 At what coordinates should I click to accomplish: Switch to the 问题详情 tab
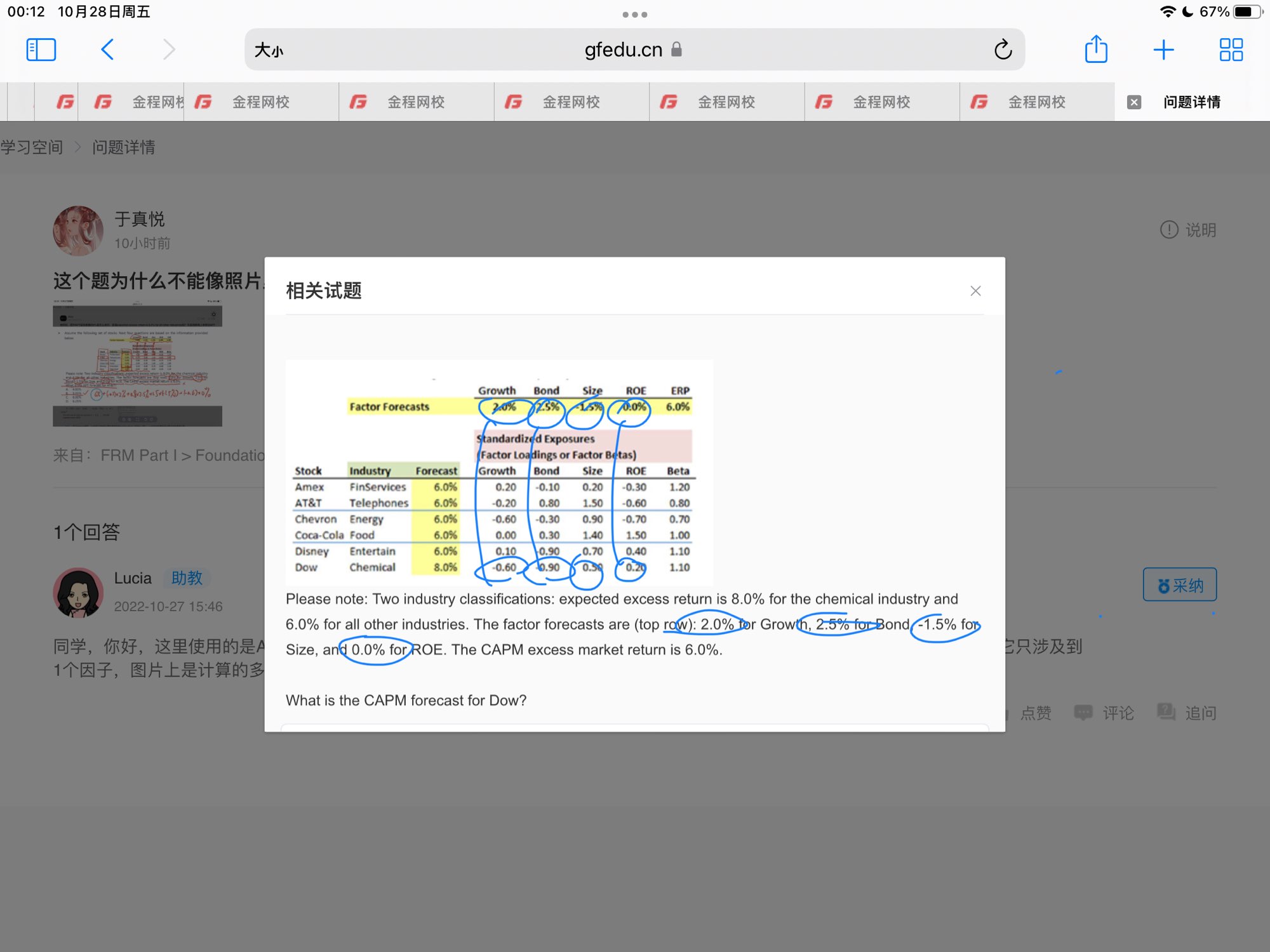1191,102
